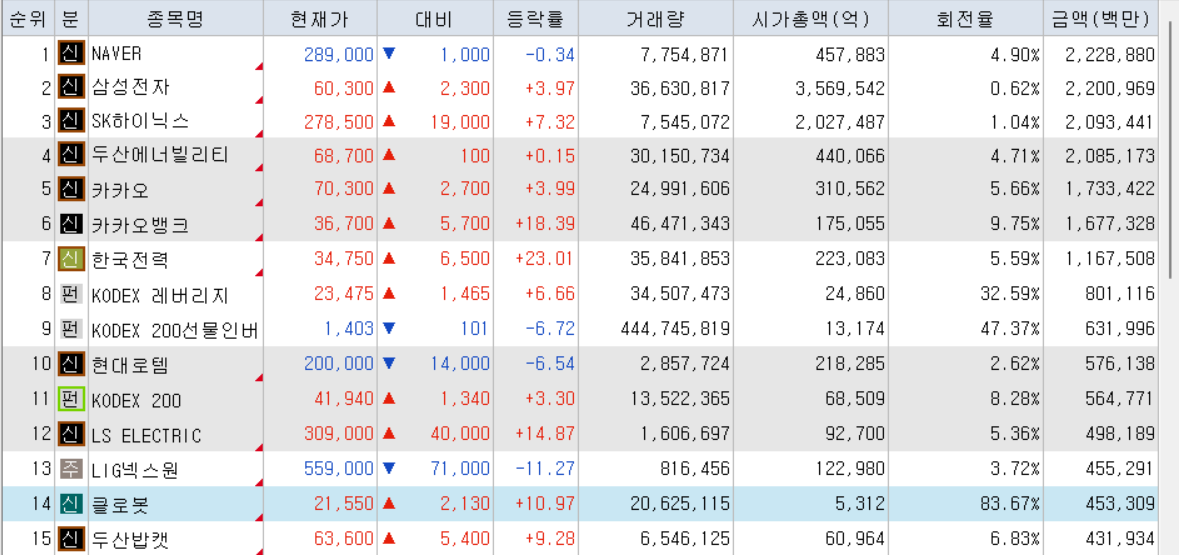Click the 신 badge beside LS ELECTRIC
This screenshot has height=555, width=1179.
71,435
